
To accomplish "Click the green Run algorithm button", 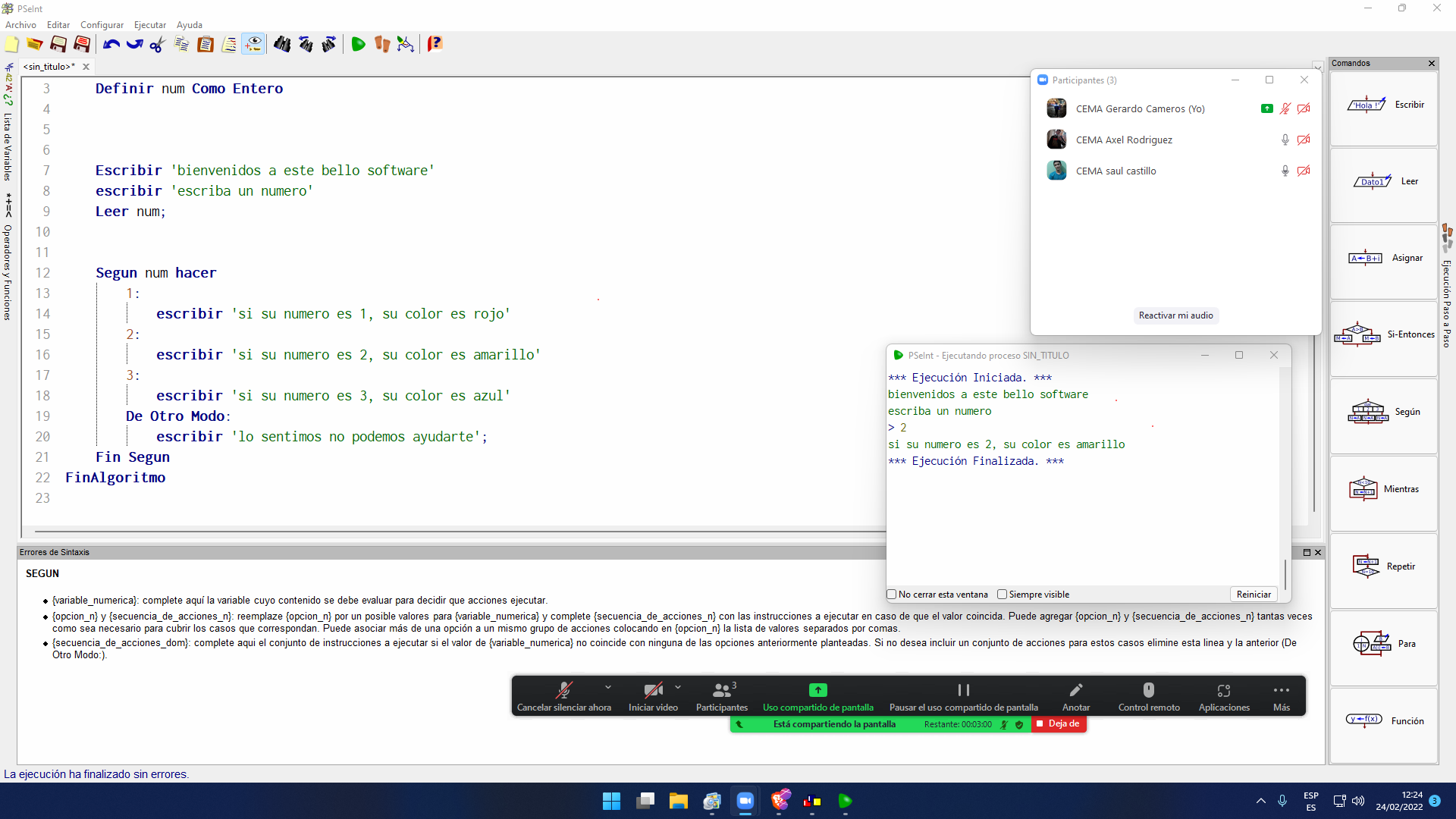I will point(358,45).
